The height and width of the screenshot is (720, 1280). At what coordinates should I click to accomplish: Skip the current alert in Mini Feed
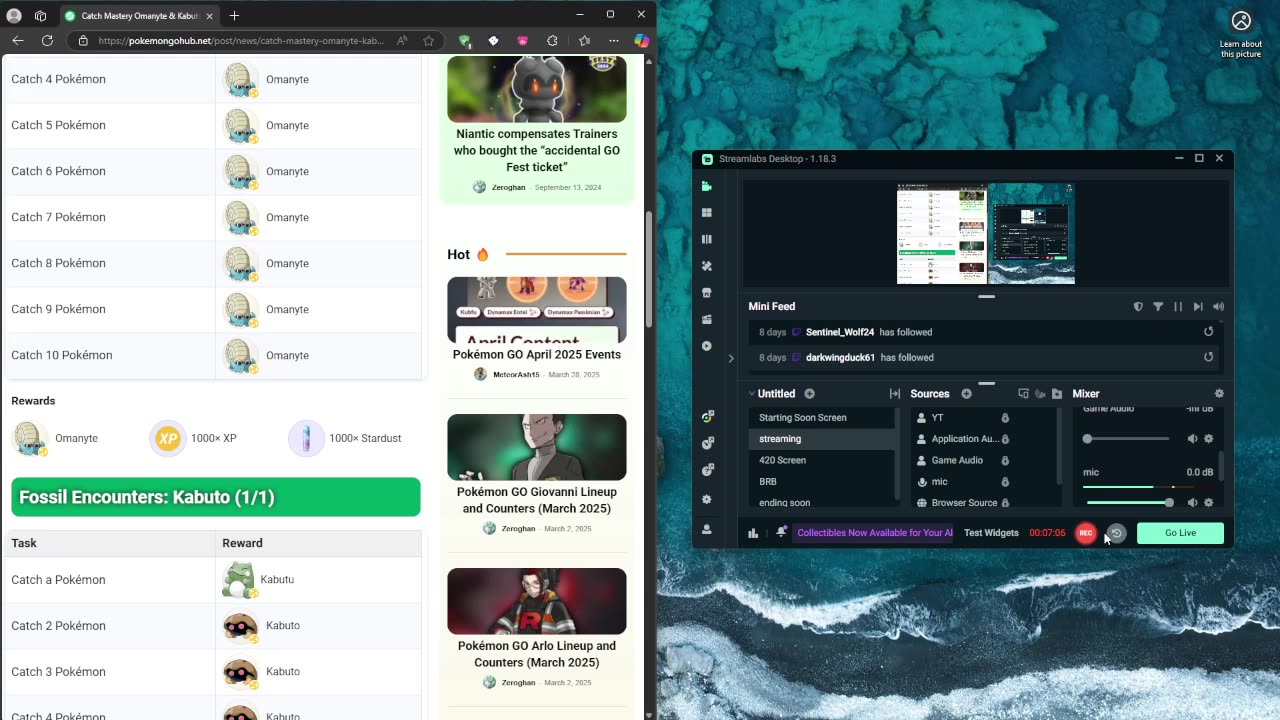1198,307
